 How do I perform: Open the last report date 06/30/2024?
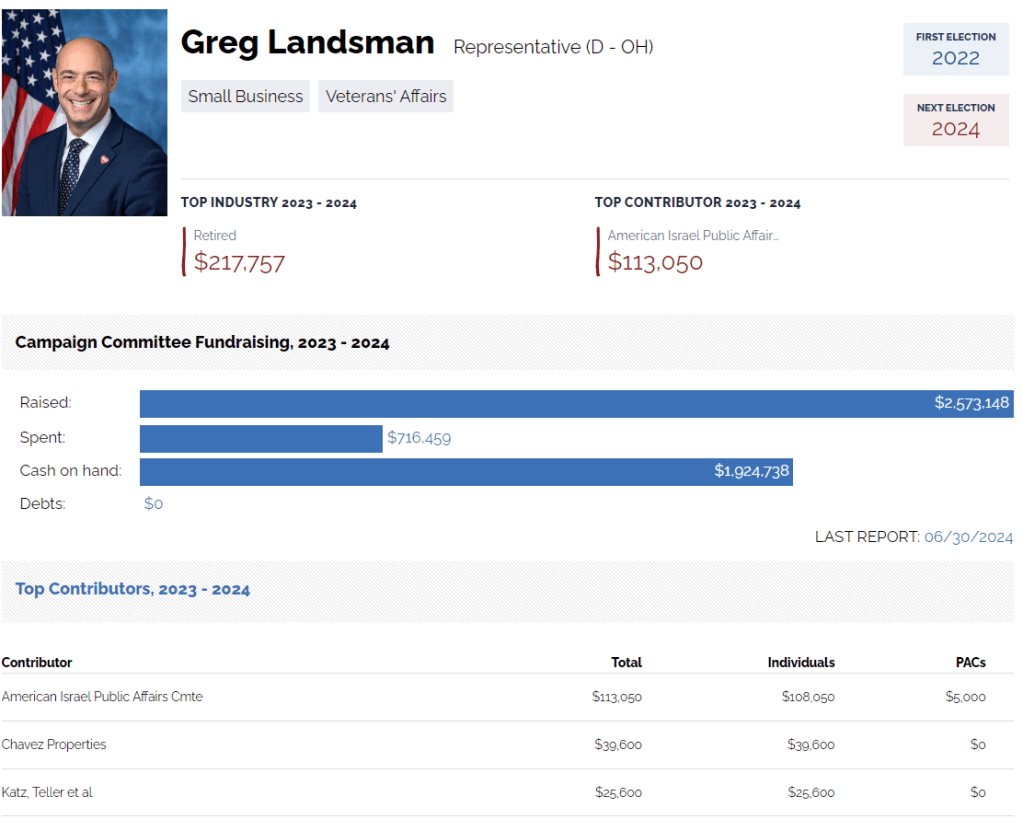click(x=968, y=537)
